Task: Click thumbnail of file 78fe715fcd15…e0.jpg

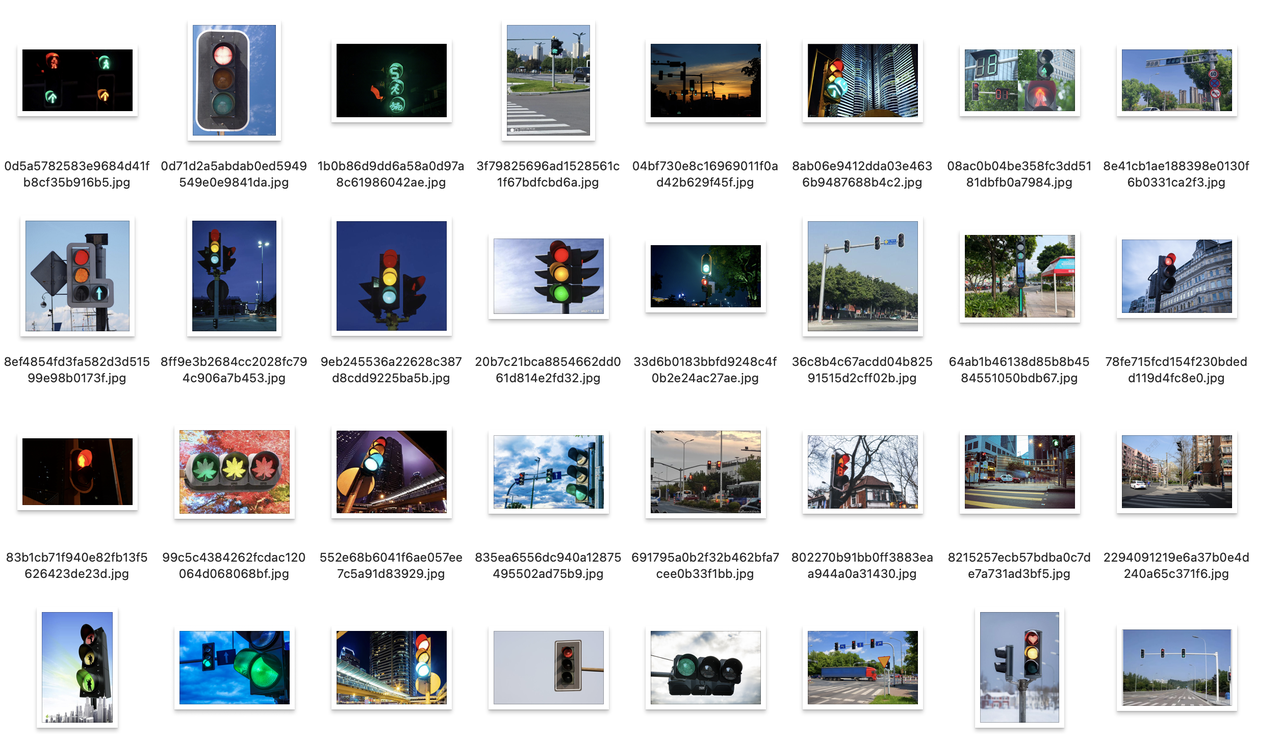Action: click(x=1176, y=276)
